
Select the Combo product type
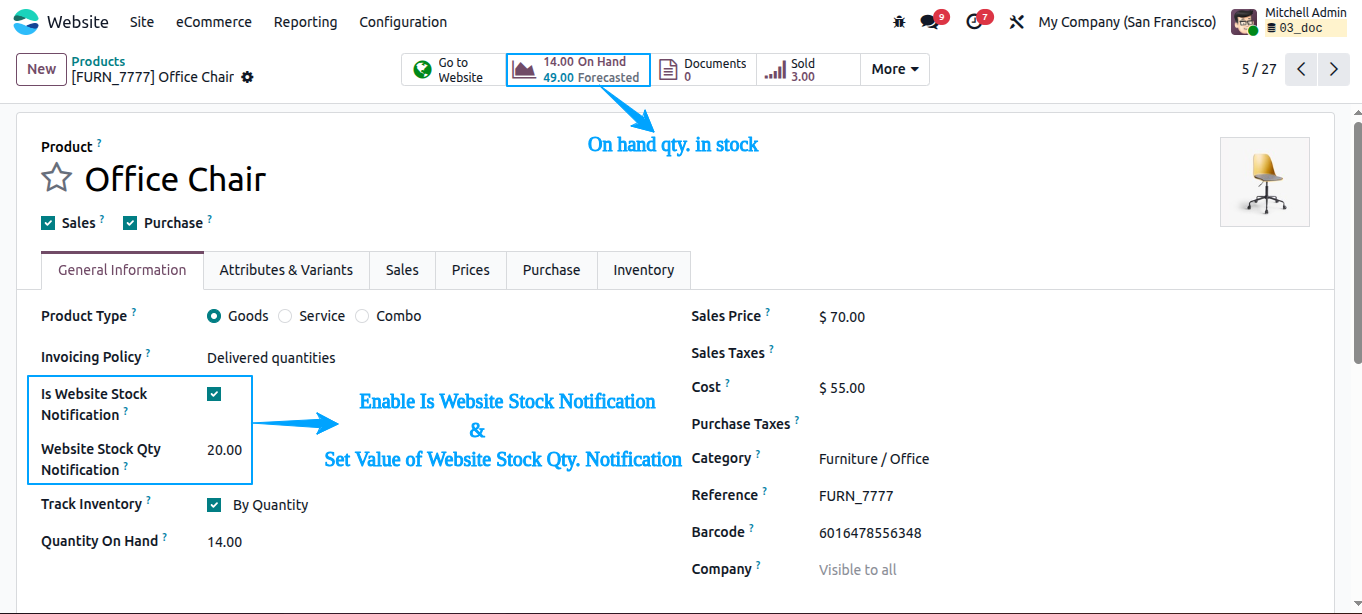(x=362, y=316)
